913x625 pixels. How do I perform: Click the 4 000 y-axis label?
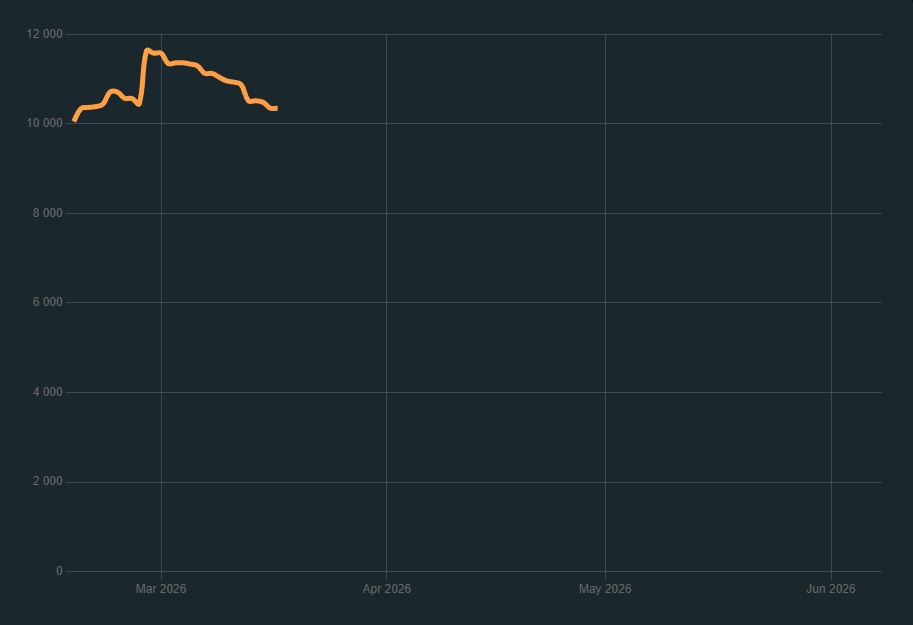pyautogui.click(x=47, y=392)
